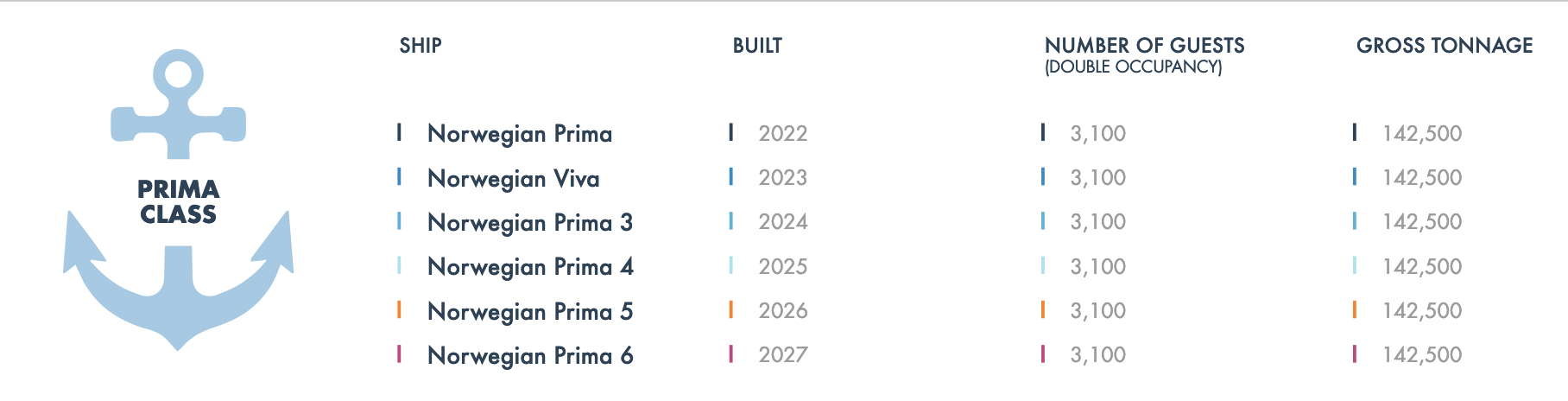Image resolution: width=1568 pixels, height=401 pixels.
Task: Click the SHIP column header
Action: point(420,46)
